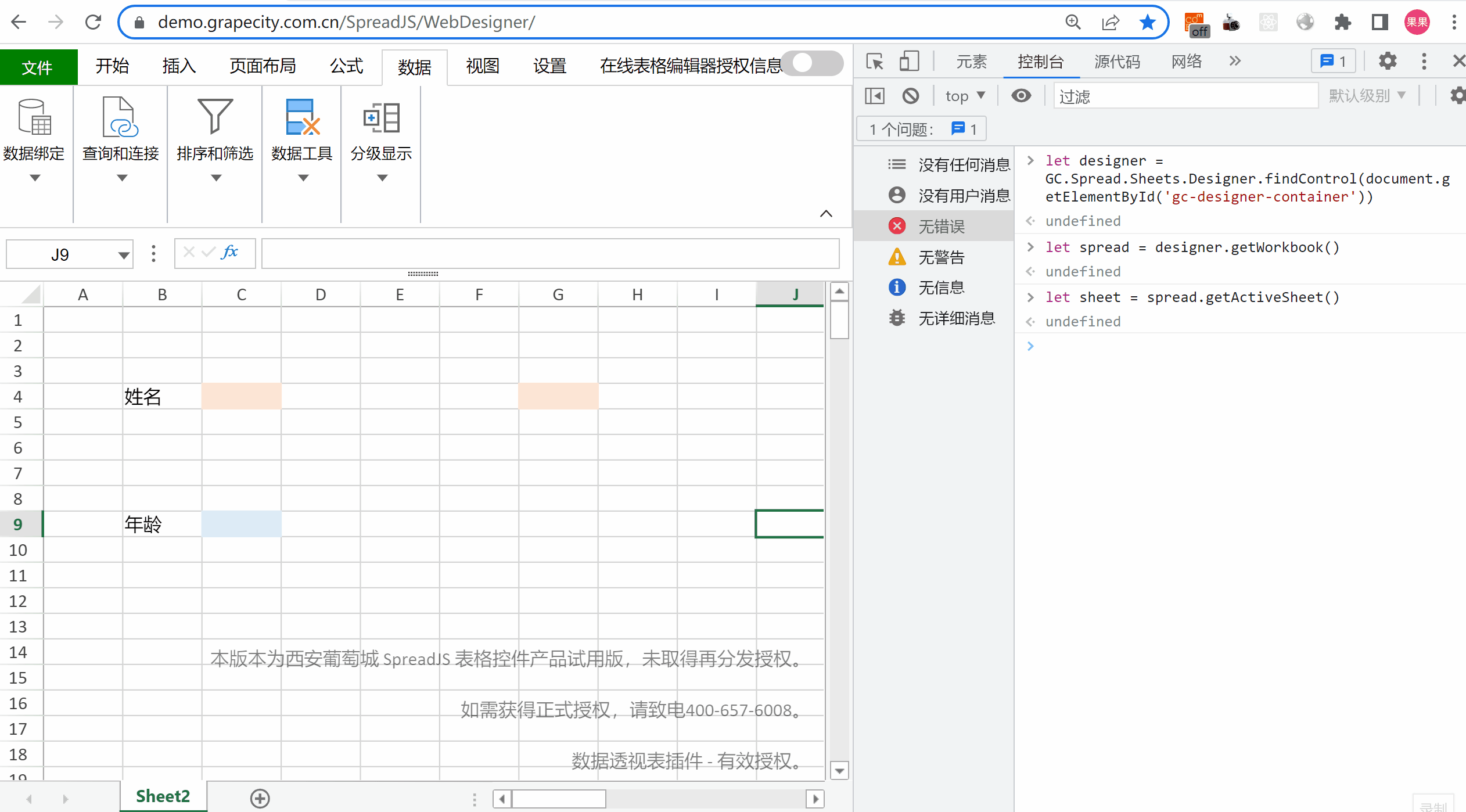Open the 查询和连接 query and connection icon
This screenshot has width=1466, height=812.
point(120,117)
